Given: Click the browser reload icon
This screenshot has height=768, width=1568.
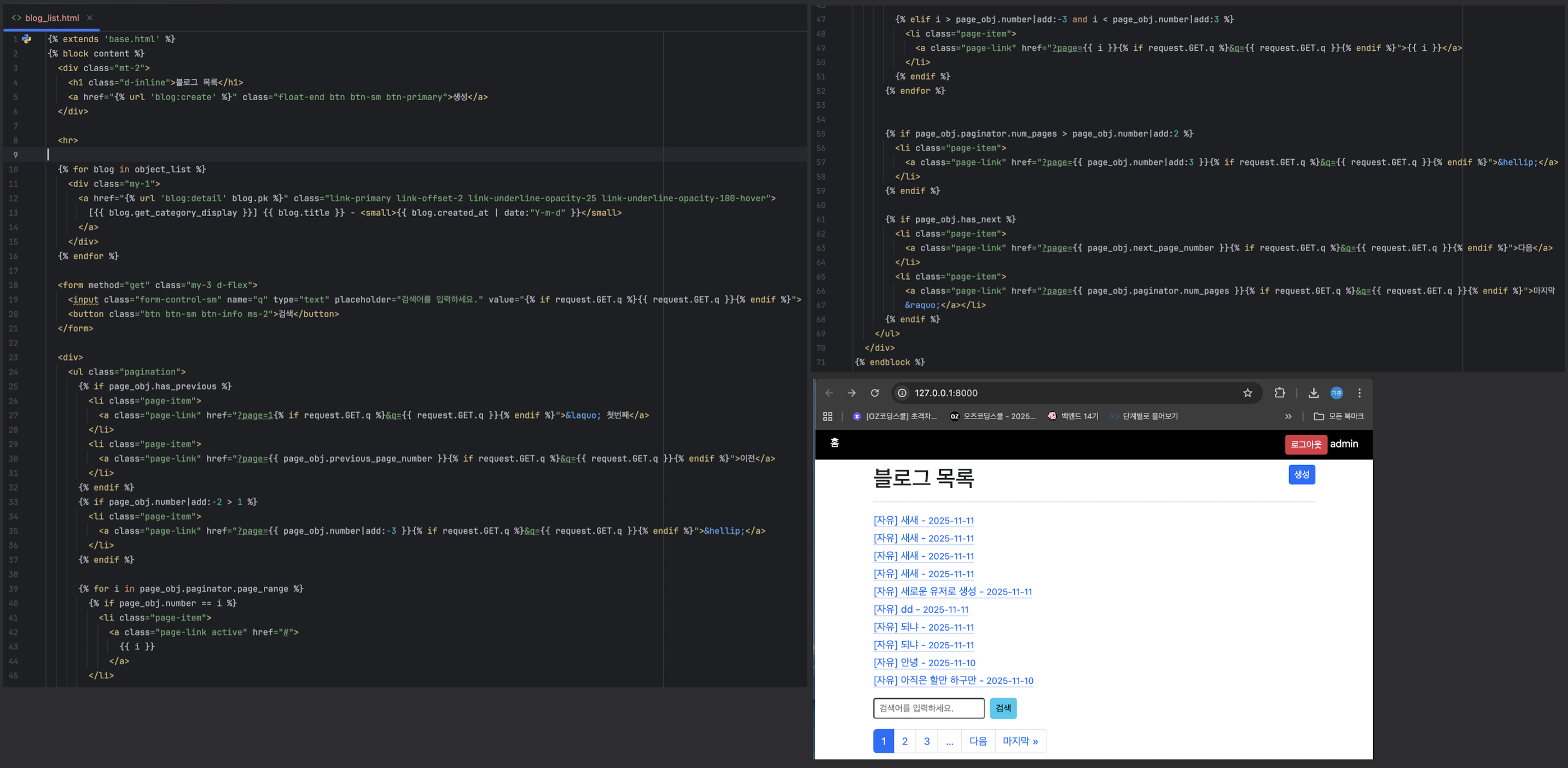Looking at the screenshot, I should [875, 393].
